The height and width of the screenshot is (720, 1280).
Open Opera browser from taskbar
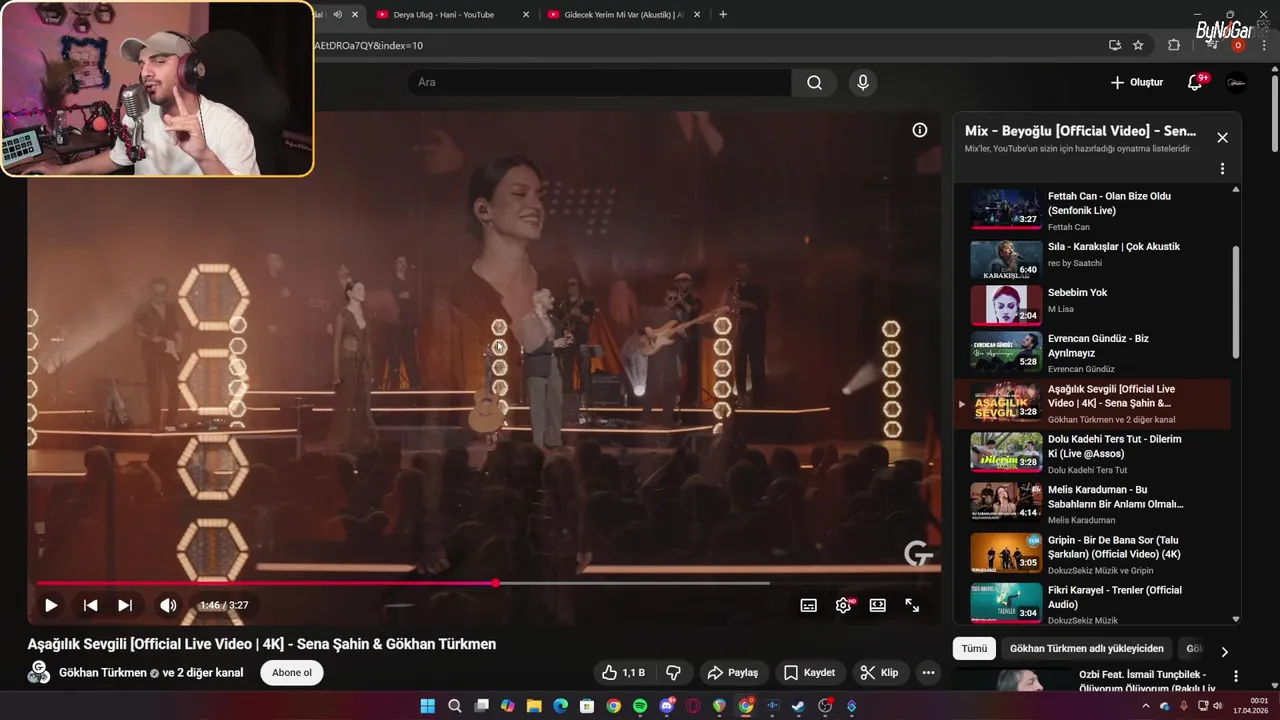(693, 706)
